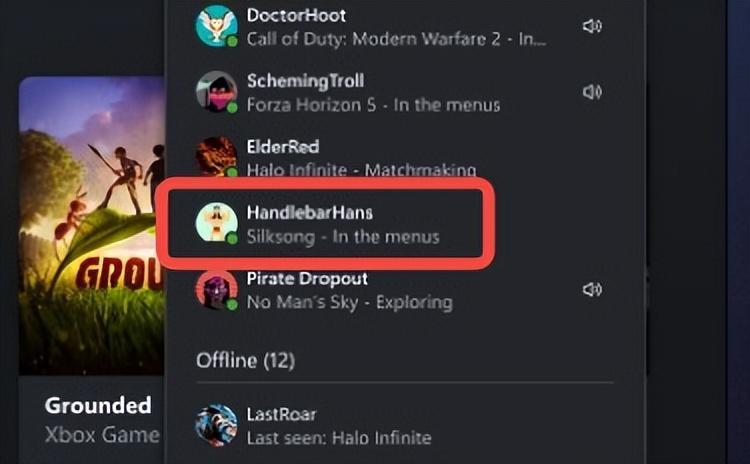Select DoctorHoot's Call of Duty status line

(x=396, y=39)
